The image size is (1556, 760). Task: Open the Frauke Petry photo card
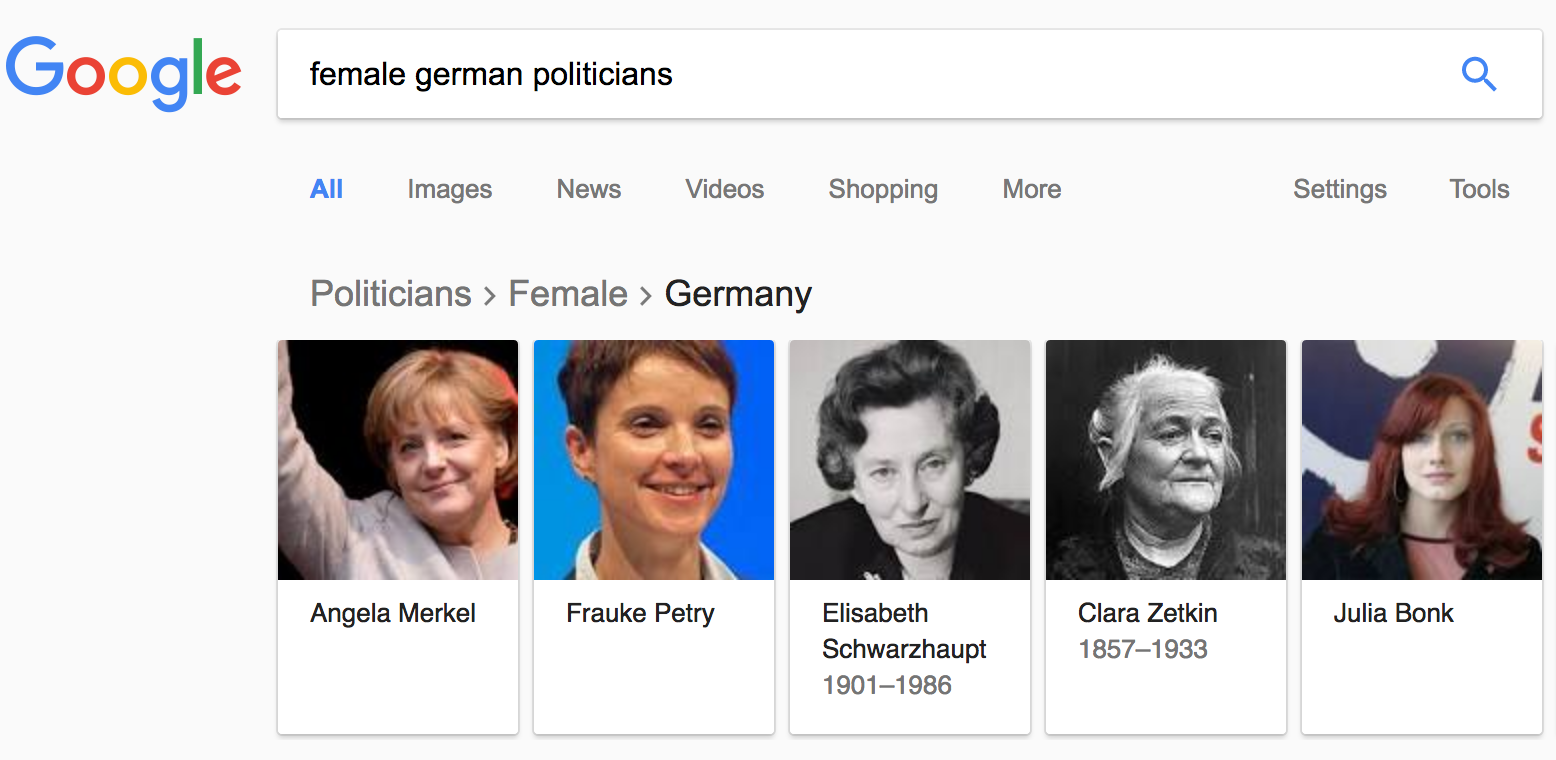pyautogui.click(x=654, y=538)
